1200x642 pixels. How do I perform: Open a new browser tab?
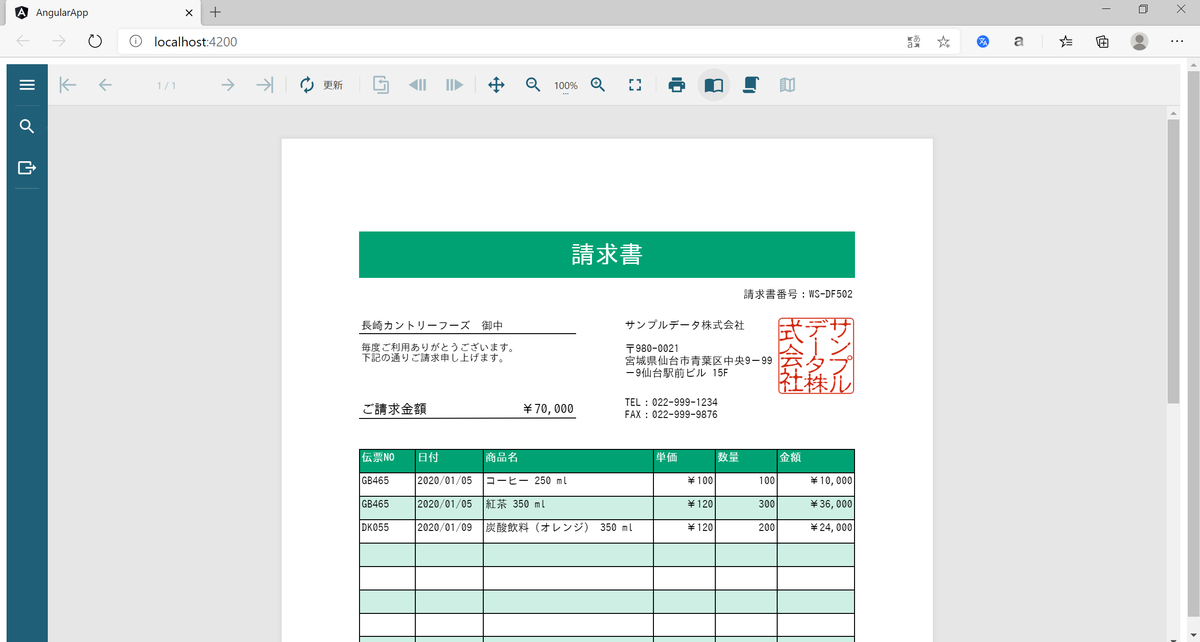(x=215, y=11)
